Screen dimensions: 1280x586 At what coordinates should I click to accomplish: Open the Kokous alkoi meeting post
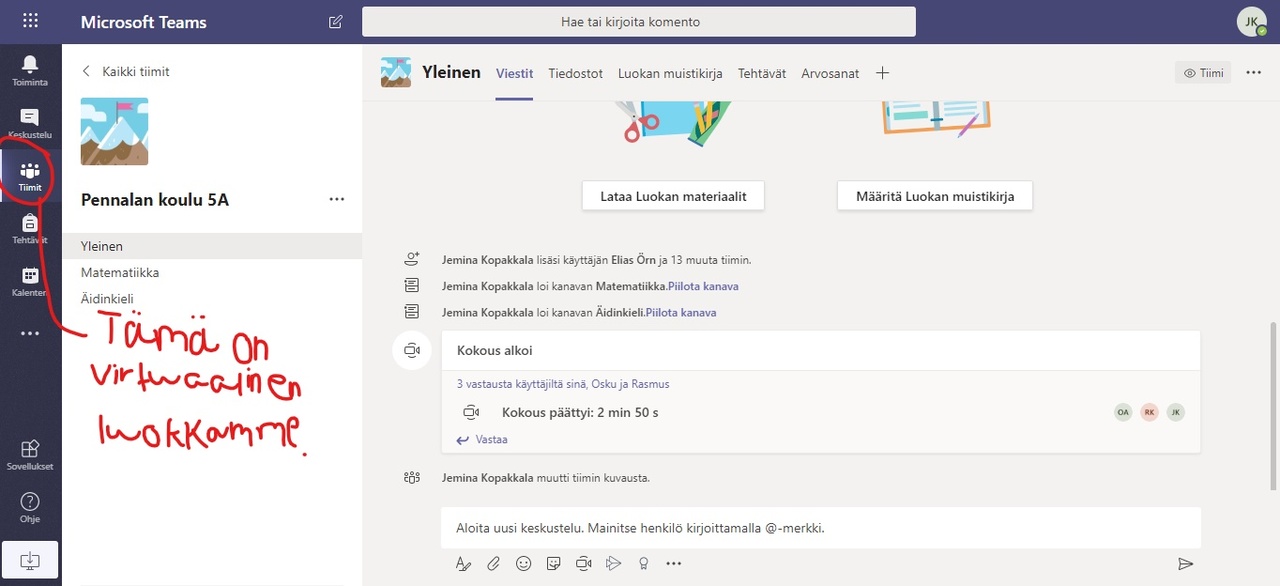pyautogui.click(x=820, y=351)
